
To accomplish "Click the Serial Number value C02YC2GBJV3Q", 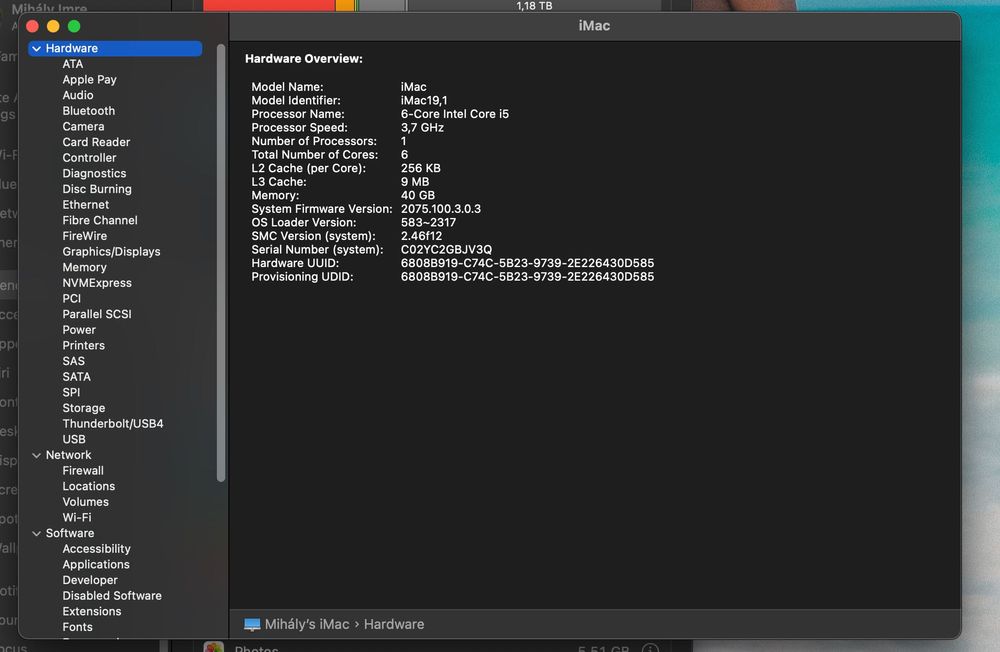I will click(446, 249).
